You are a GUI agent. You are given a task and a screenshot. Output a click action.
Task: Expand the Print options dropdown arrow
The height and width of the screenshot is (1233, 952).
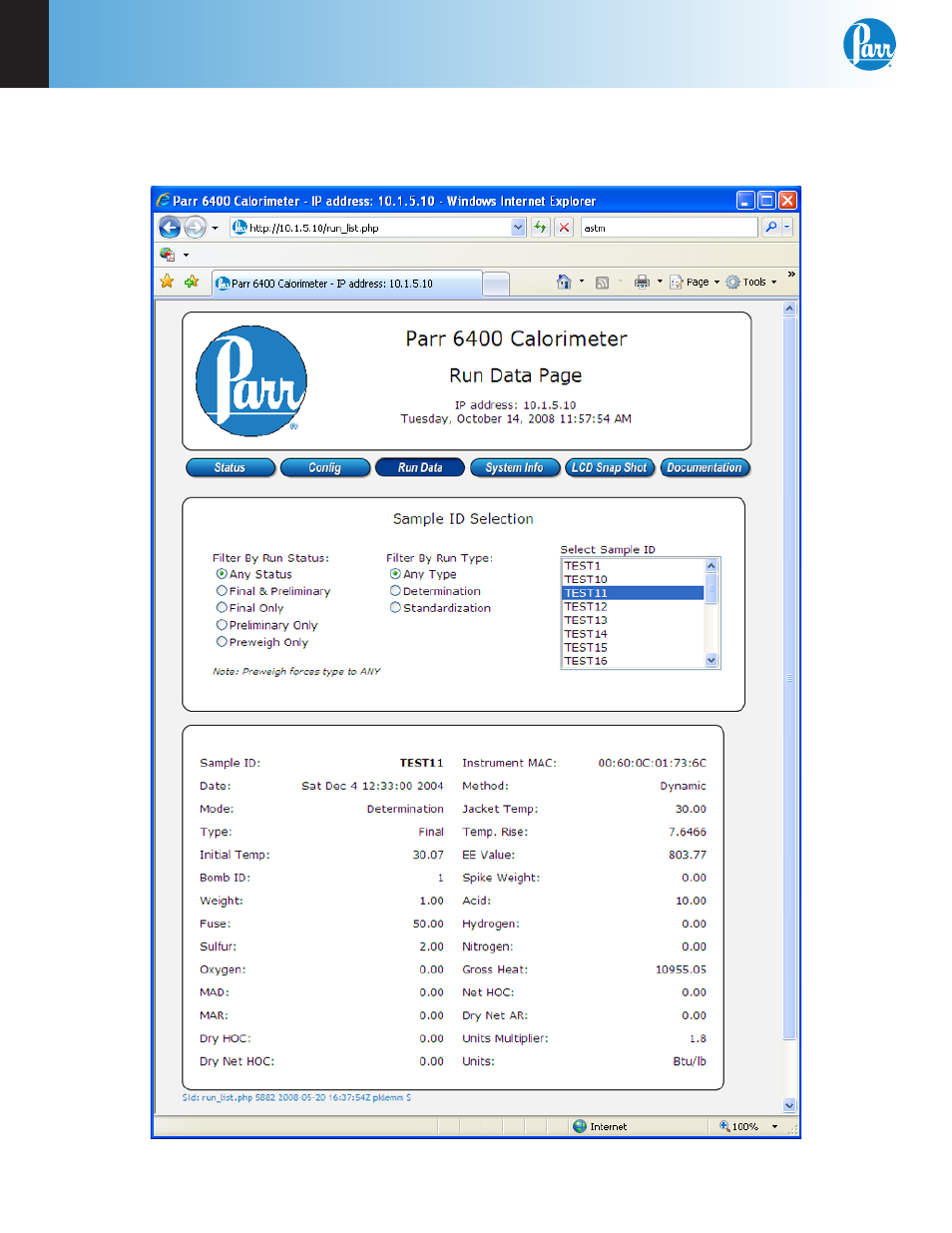[x=660, y=283]
